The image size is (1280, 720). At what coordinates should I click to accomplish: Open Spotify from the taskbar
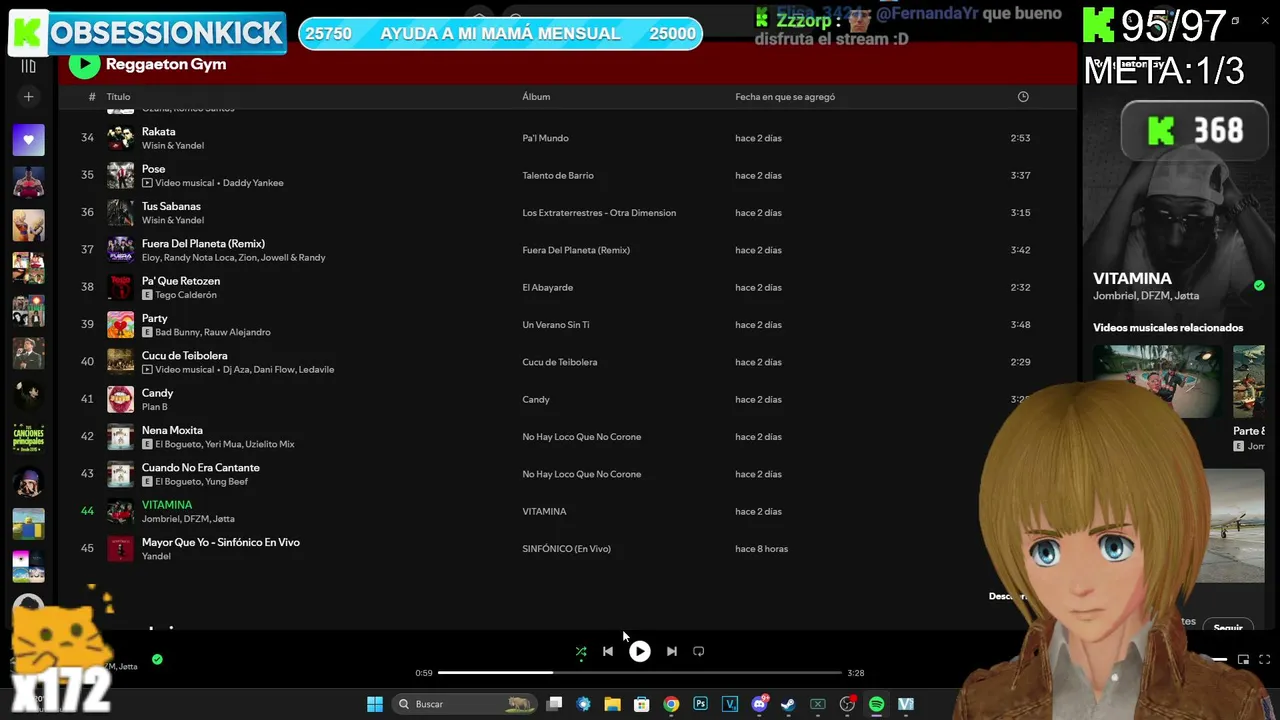[x=876, y=704]
